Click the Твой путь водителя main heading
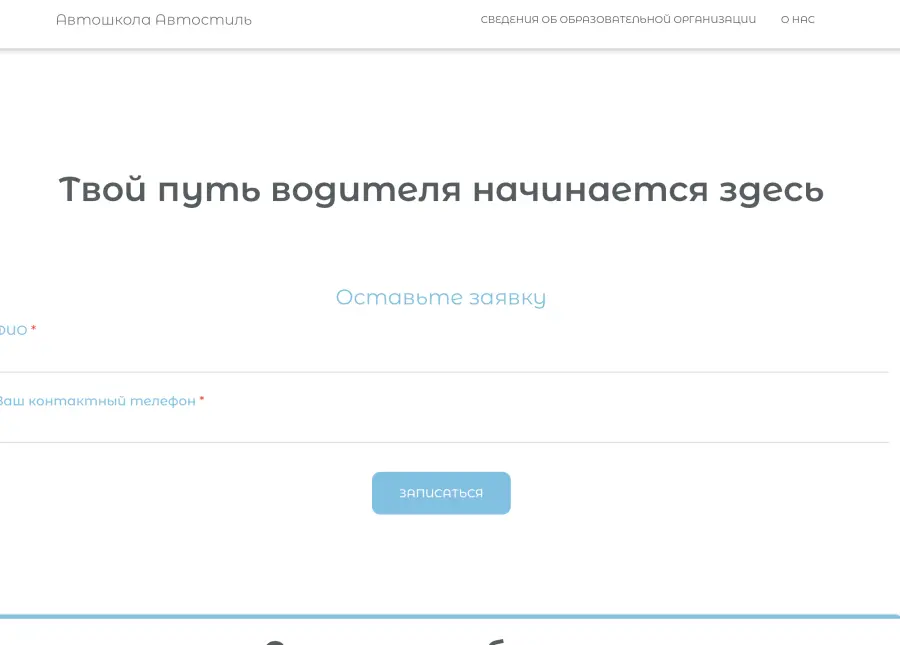The height and width of the screenshot is (645, 900). pos(440,189)
